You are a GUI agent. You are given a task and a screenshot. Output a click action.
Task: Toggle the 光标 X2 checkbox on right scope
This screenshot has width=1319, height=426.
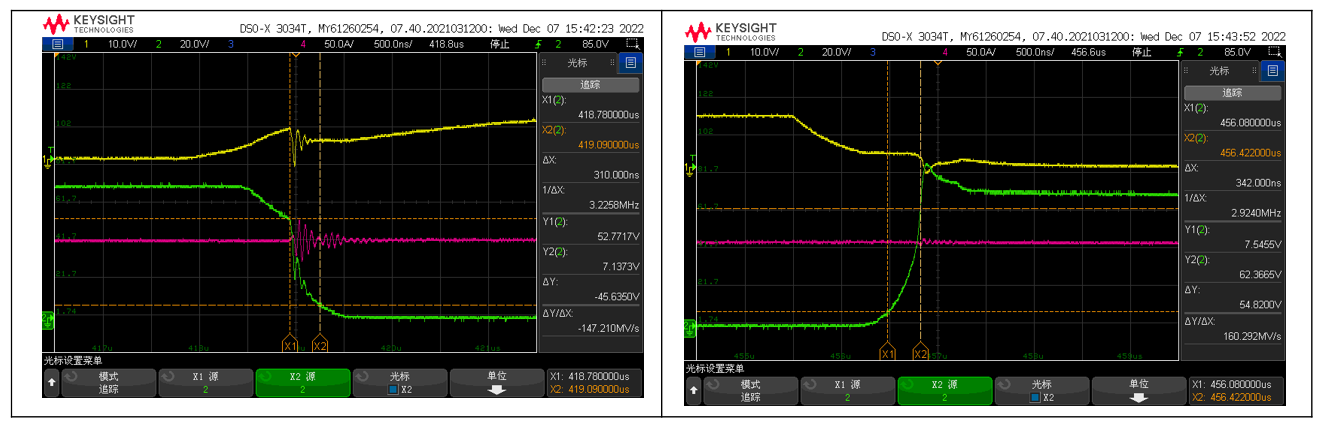(1034, 396)
